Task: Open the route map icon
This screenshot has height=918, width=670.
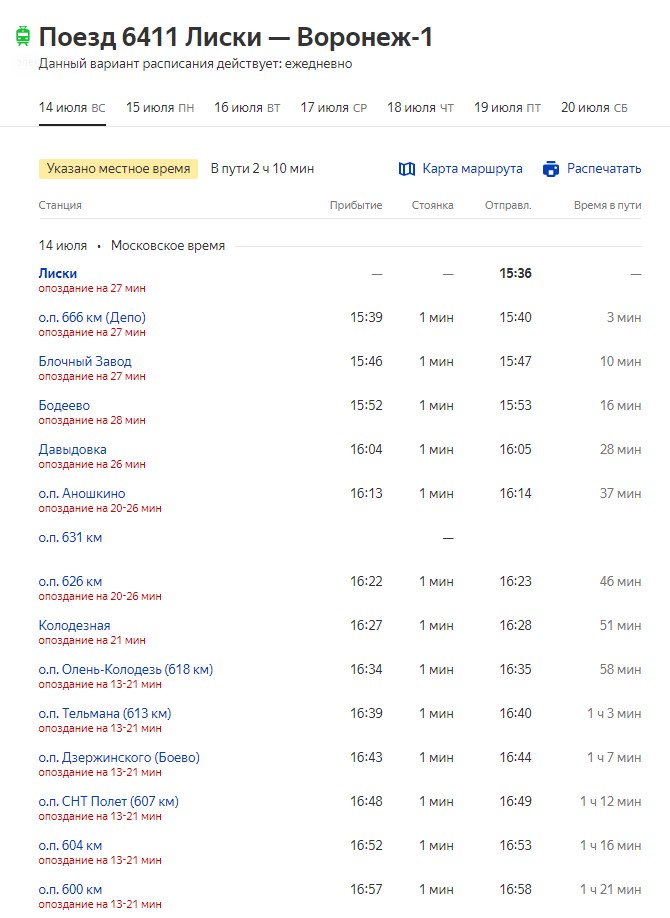Action: coord(406,169)
